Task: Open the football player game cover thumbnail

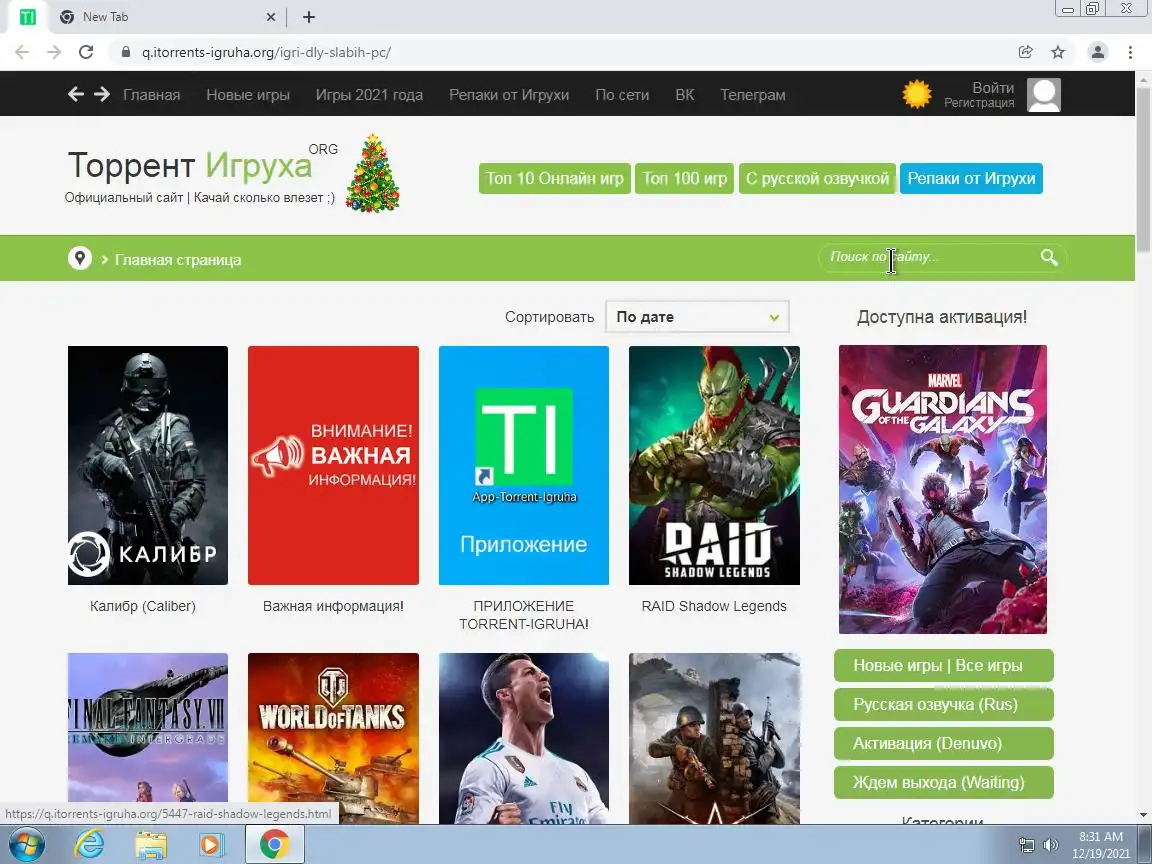Action: click(x=523, y=738)
